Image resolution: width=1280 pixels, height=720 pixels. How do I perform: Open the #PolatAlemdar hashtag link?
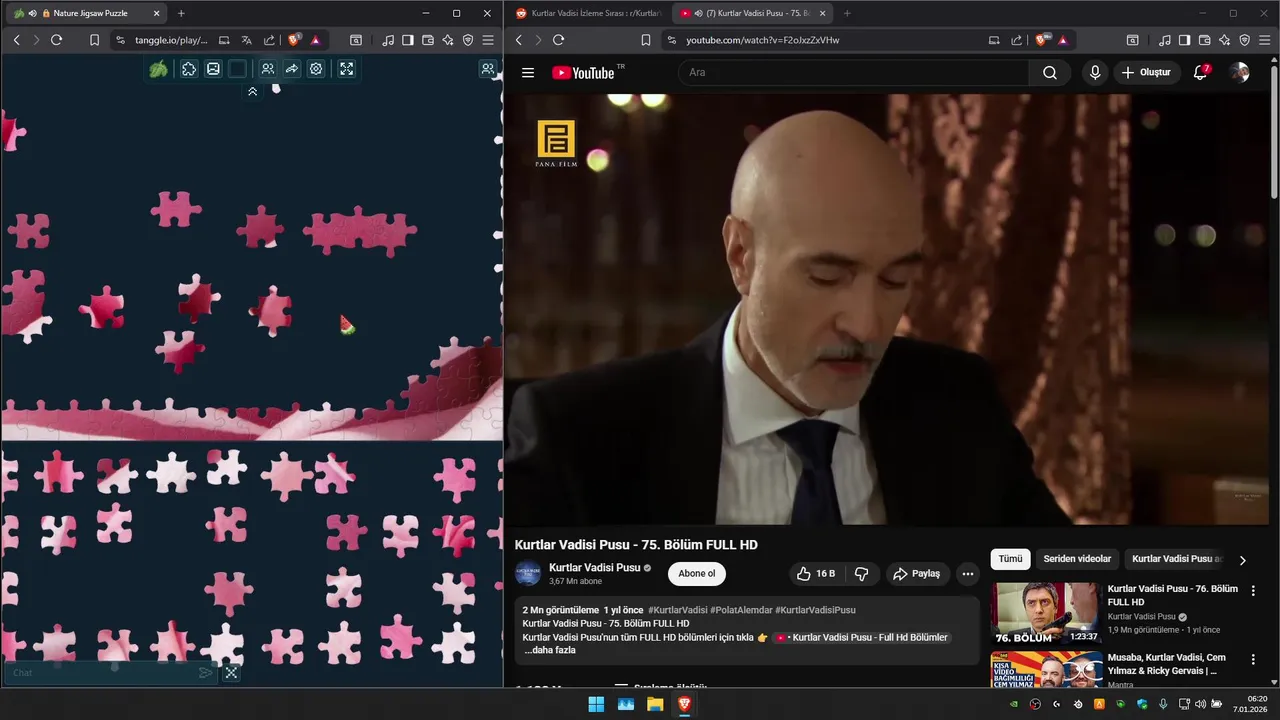(x=741, y=610)
